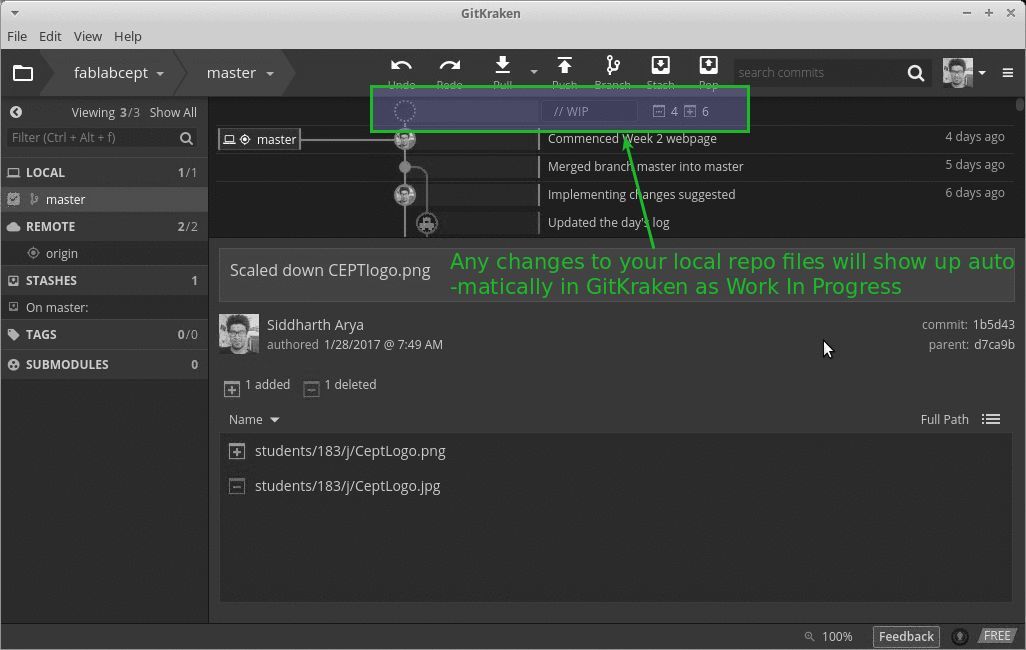Stash changes with the Stash icon
This screenshot has height=650, width=1026.
[x=660, y=73]
